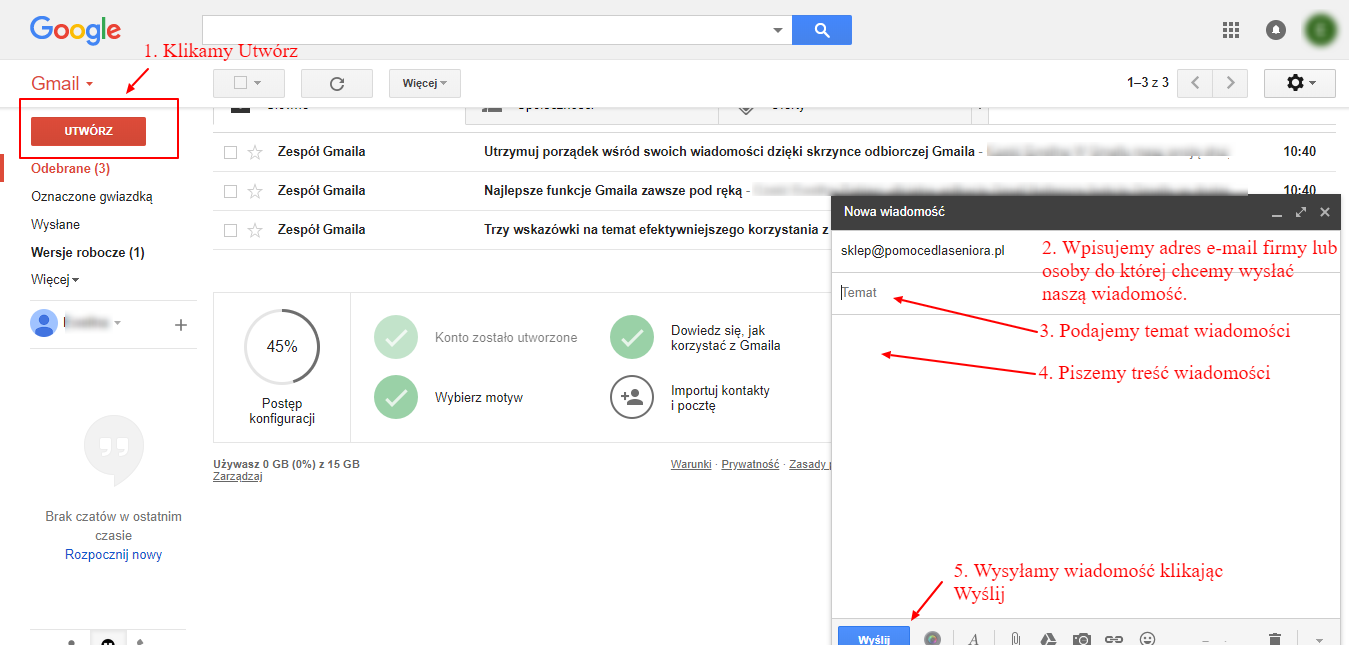Click the 'Dowiedz się, jak korzystać' checkmark icon
The height and width of the screenshot is (645, 1349).
tap(631, 338)
